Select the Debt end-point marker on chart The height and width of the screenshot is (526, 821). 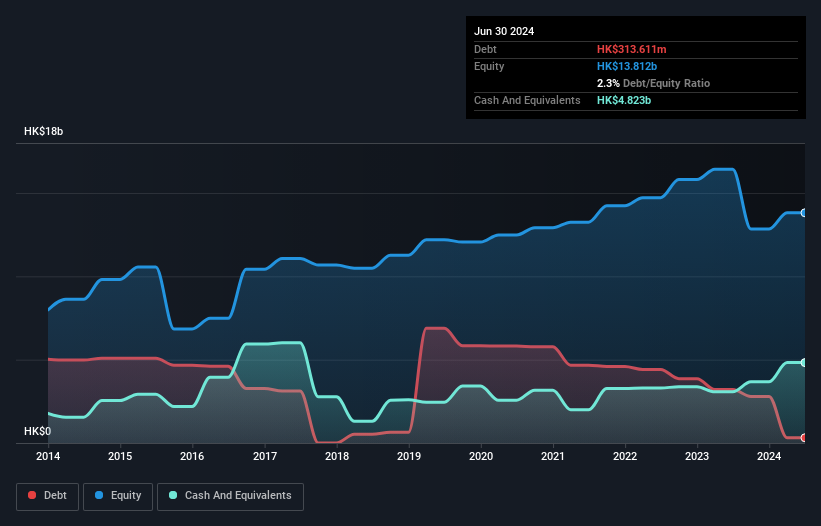coord(804,438)
